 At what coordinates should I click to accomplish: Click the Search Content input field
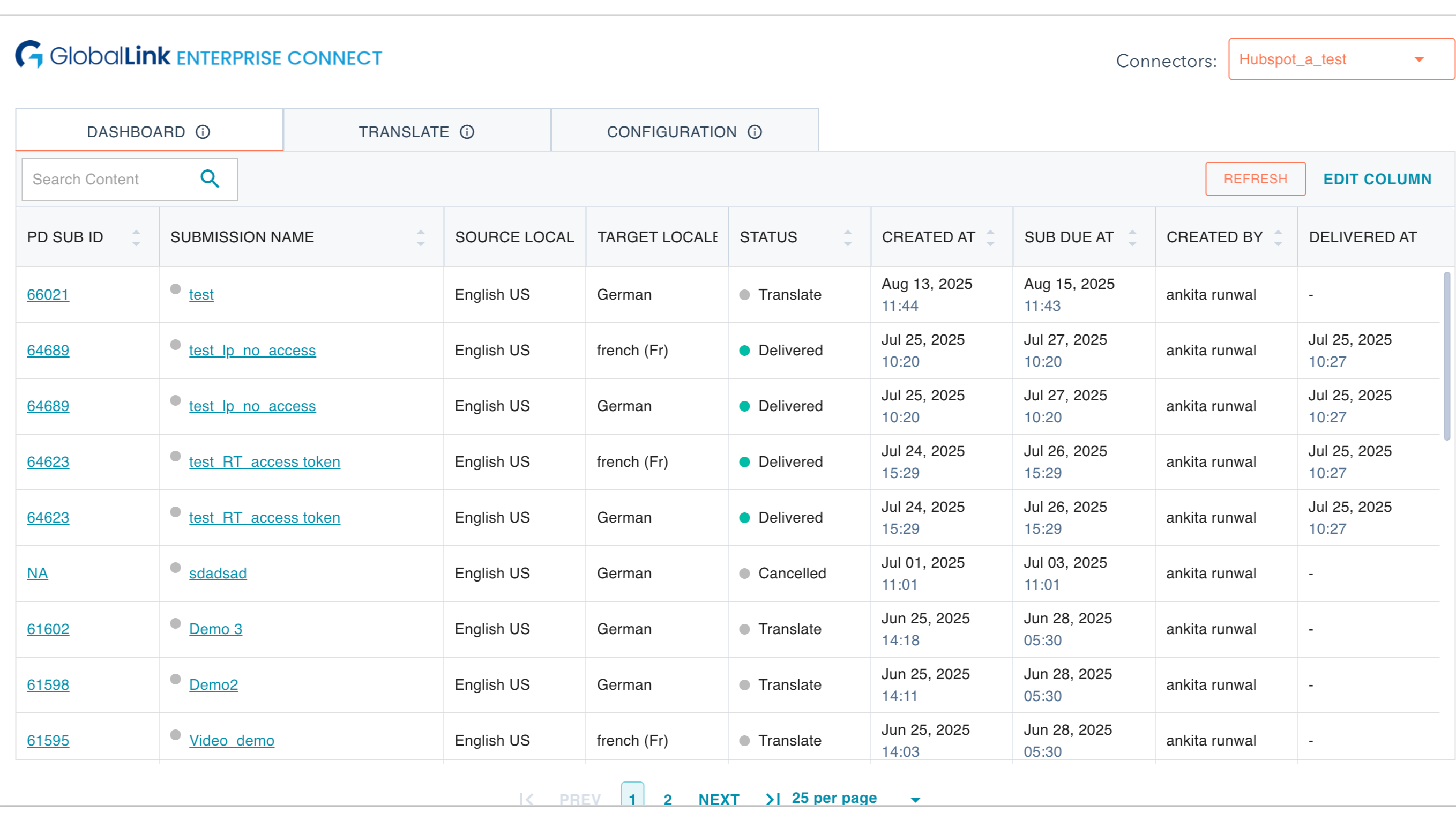point(107,179)
